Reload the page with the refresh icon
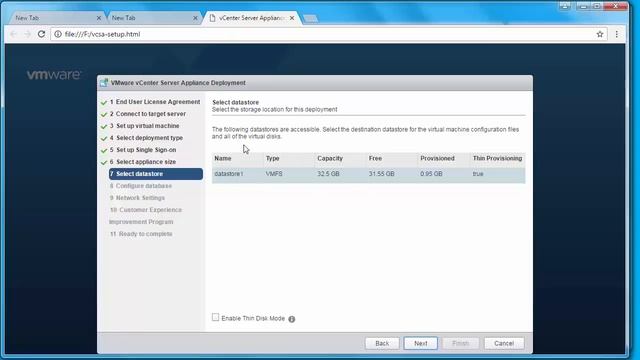The height and width of the screenshot is (360, 640). pos(41,34)
